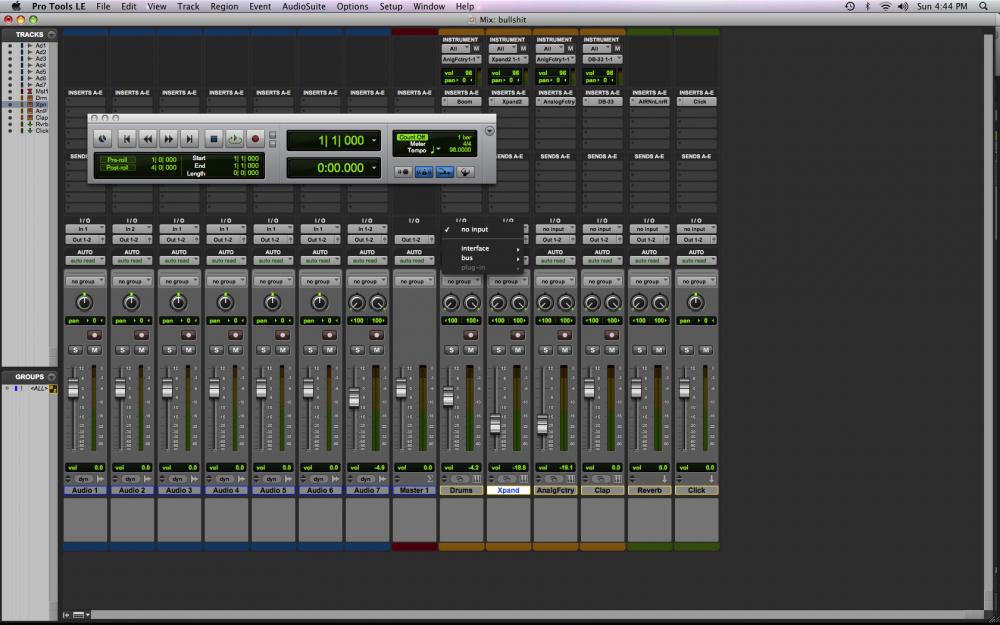Open the Wi-Fi status menu
Screen dimensions: 1000x625
[x=885, y=6]
